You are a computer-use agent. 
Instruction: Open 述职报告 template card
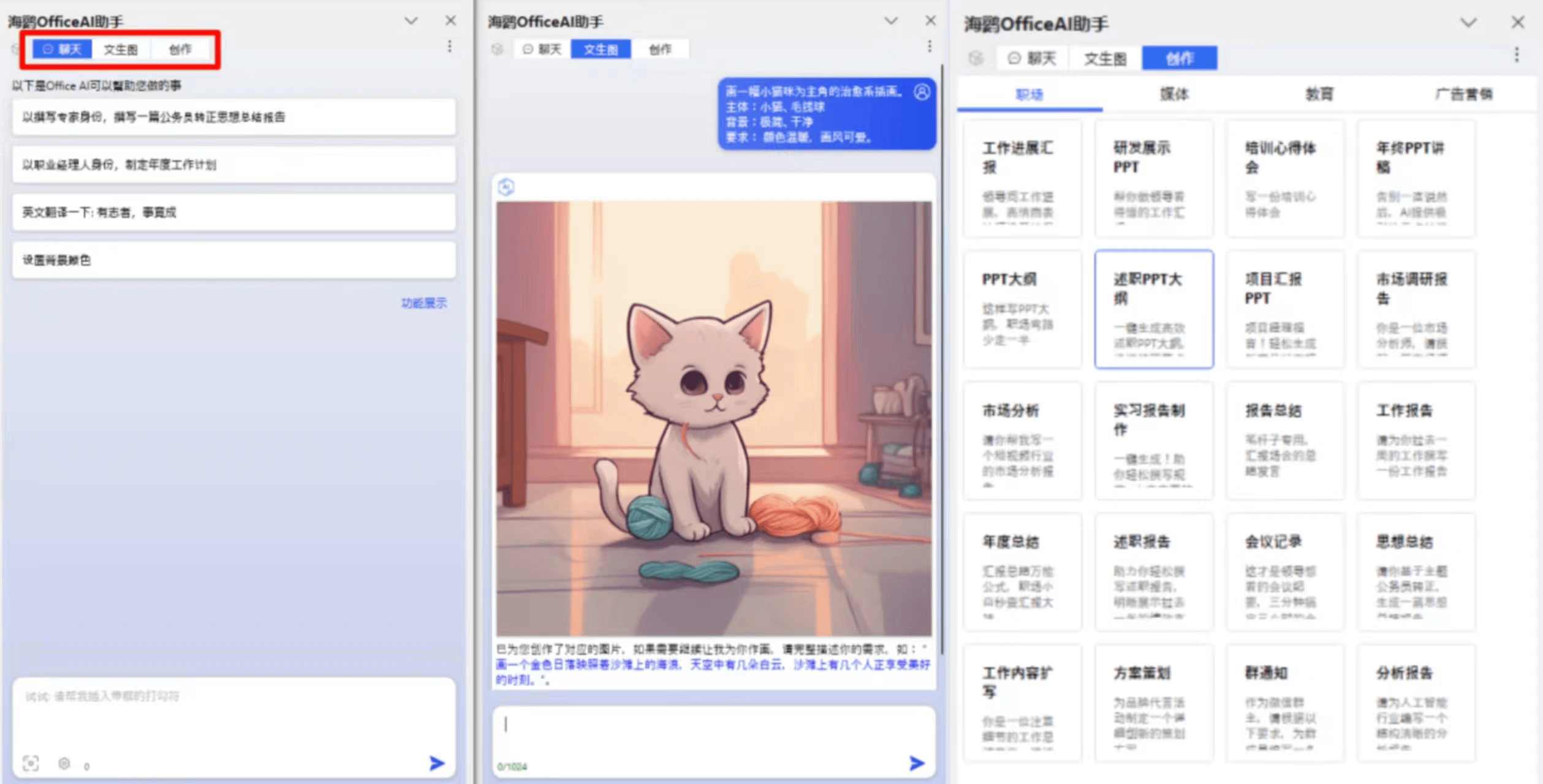(1153, 572)
